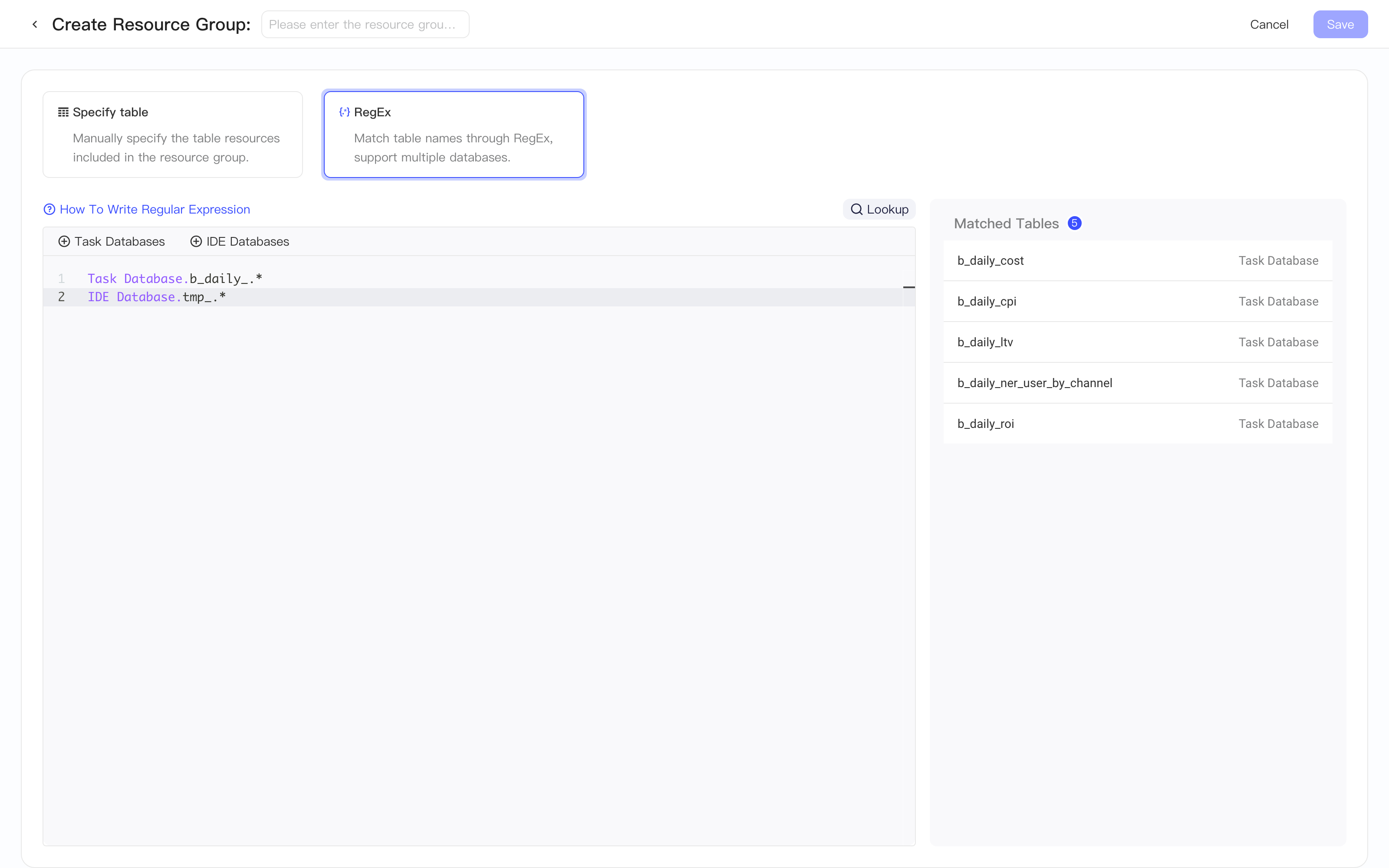Click the Create Resource Group title
Screen dimensions: 1389x868
pyautogui.click(x=151, y=24)
